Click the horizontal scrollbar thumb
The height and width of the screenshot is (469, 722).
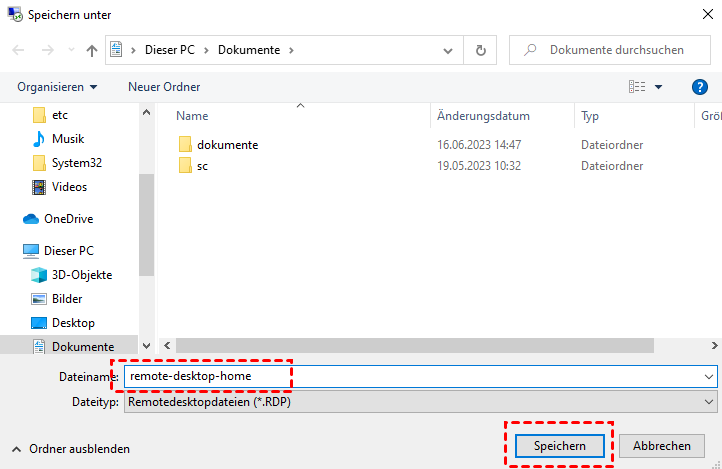[x=414, y=346]
